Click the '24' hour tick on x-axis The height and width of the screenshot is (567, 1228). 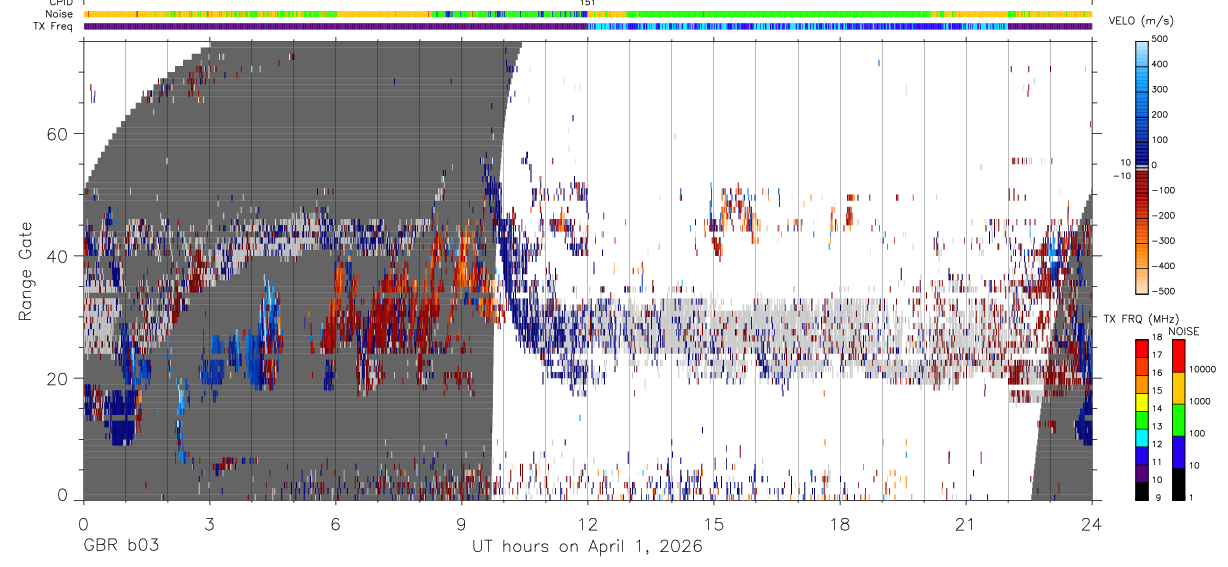coord(1091,524)
